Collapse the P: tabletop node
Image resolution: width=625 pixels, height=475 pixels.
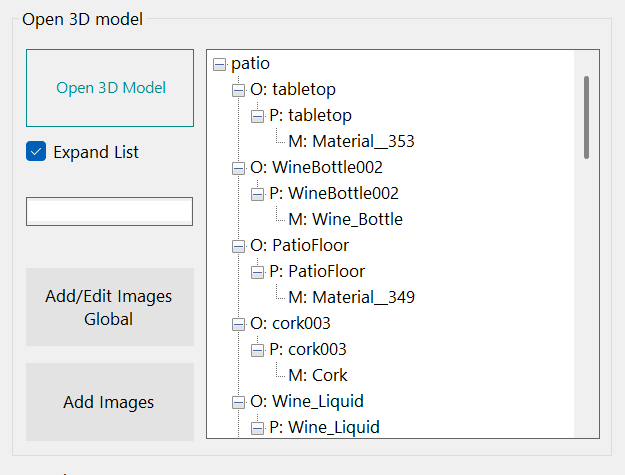(257, 116)
